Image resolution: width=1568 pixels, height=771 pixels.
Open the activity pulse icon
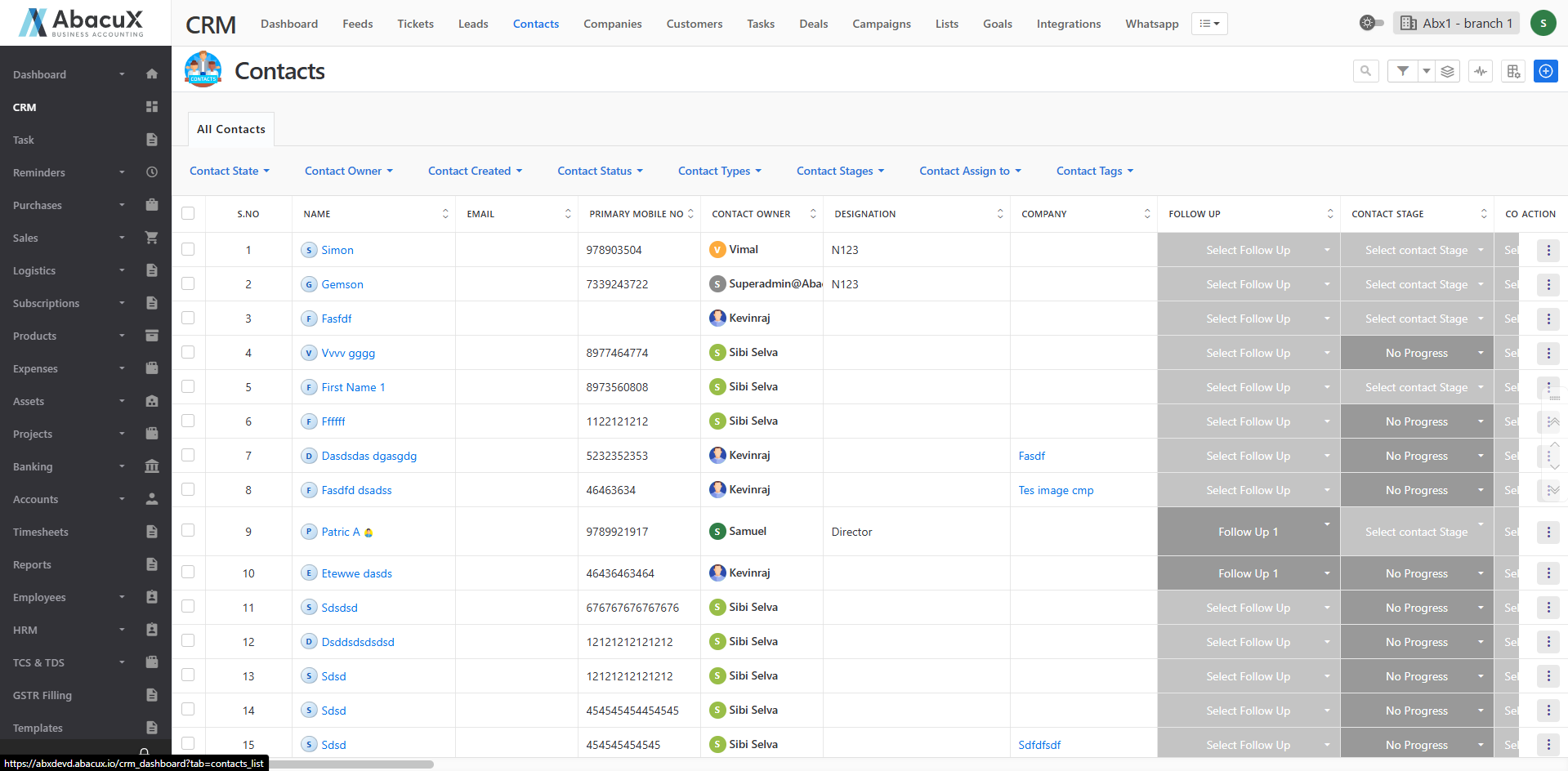coord(1481,71)
